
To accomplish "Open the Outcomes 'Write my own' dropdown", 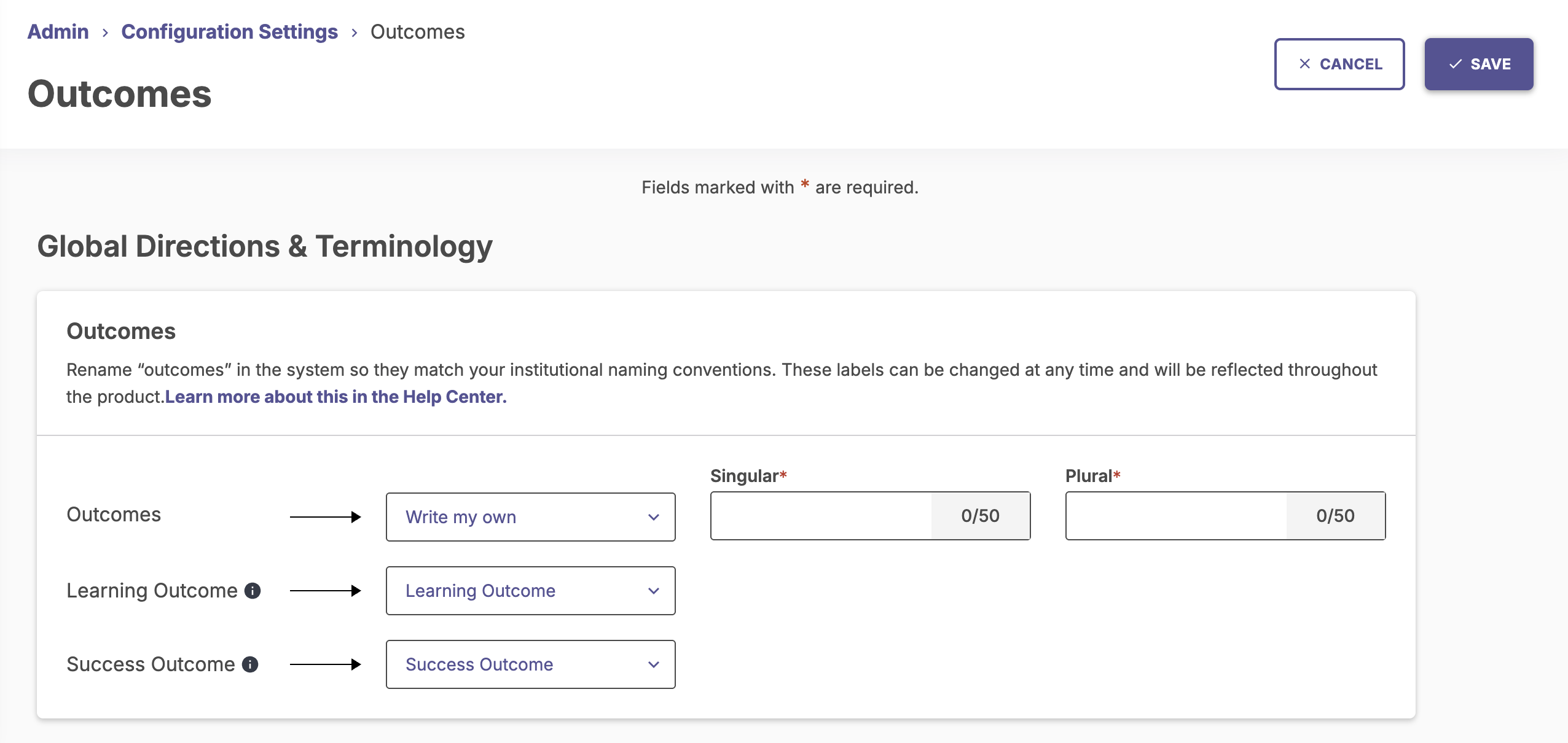I will [531, 517].
